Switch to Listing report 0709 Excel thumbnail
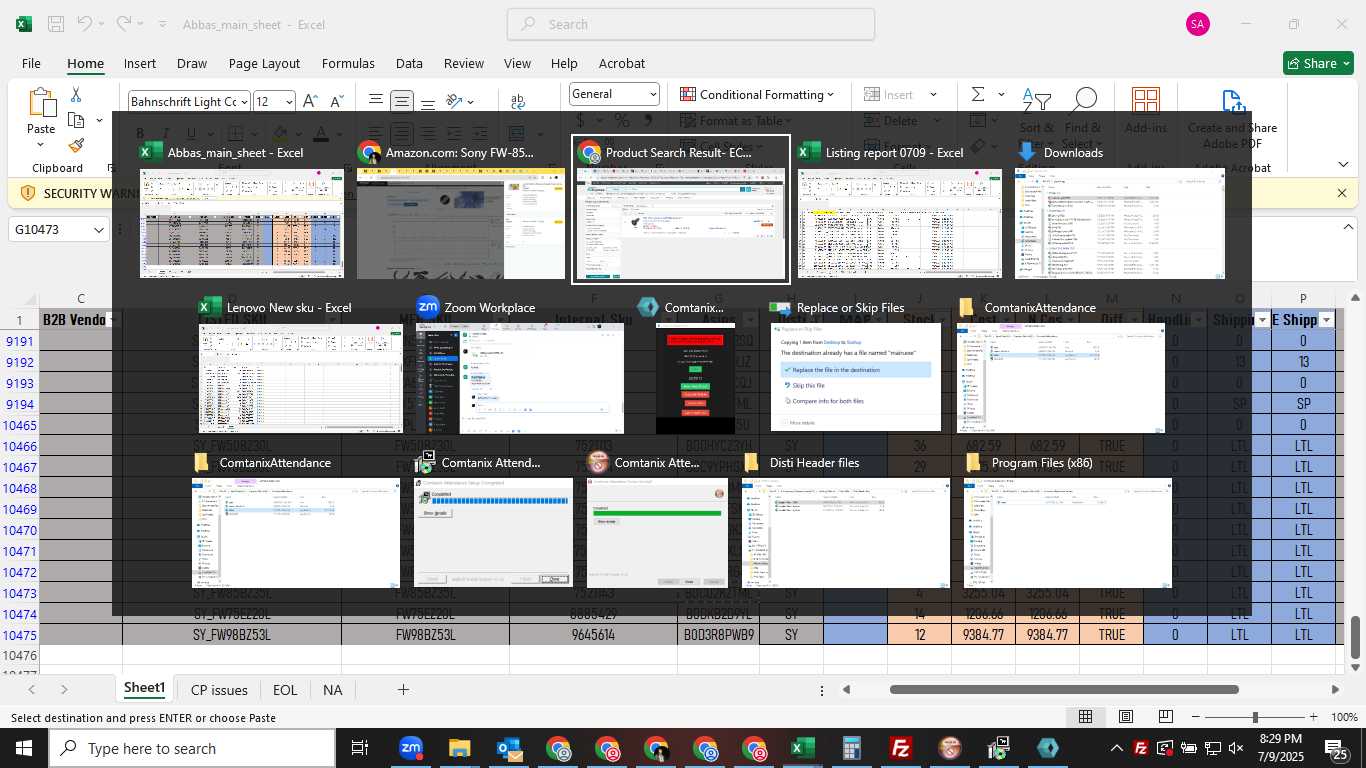Screen dimensions: 1366x768 coord(900,212)
